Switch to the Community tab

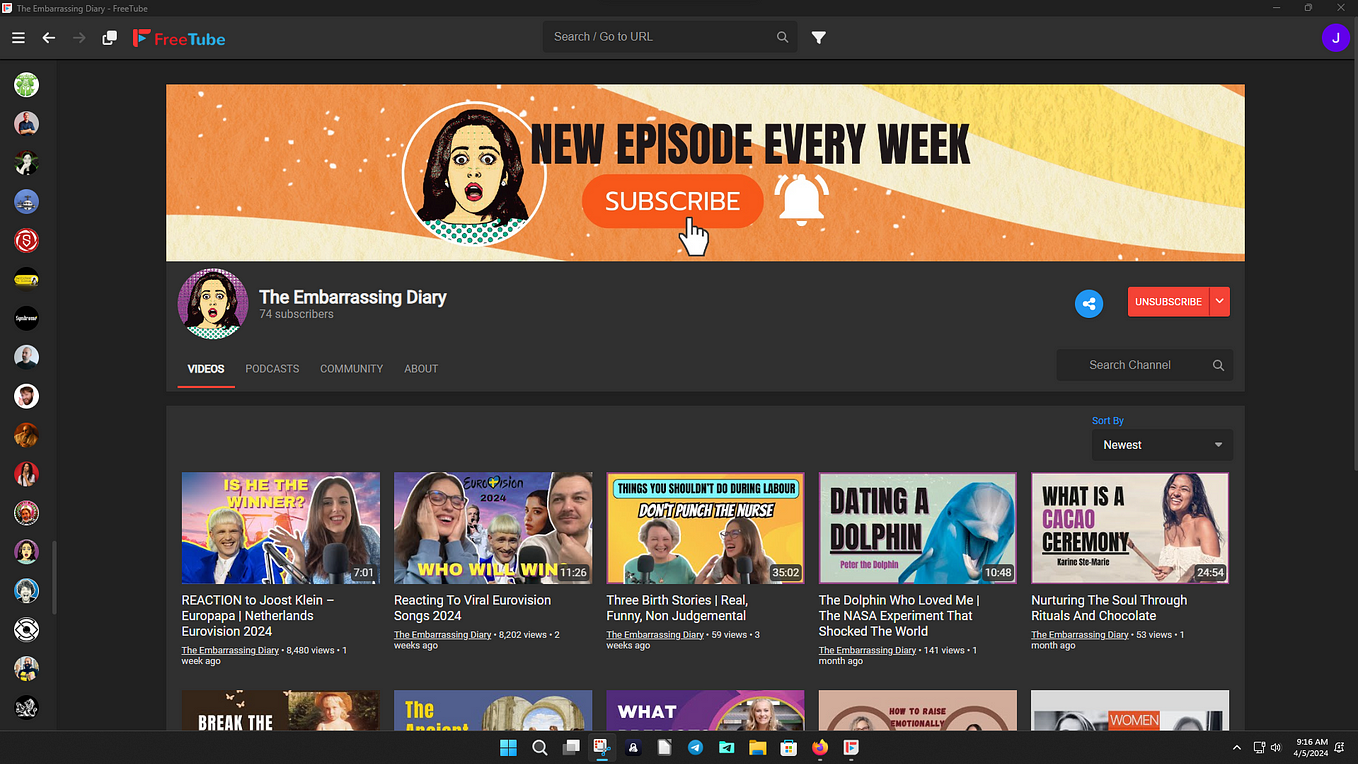351,369
